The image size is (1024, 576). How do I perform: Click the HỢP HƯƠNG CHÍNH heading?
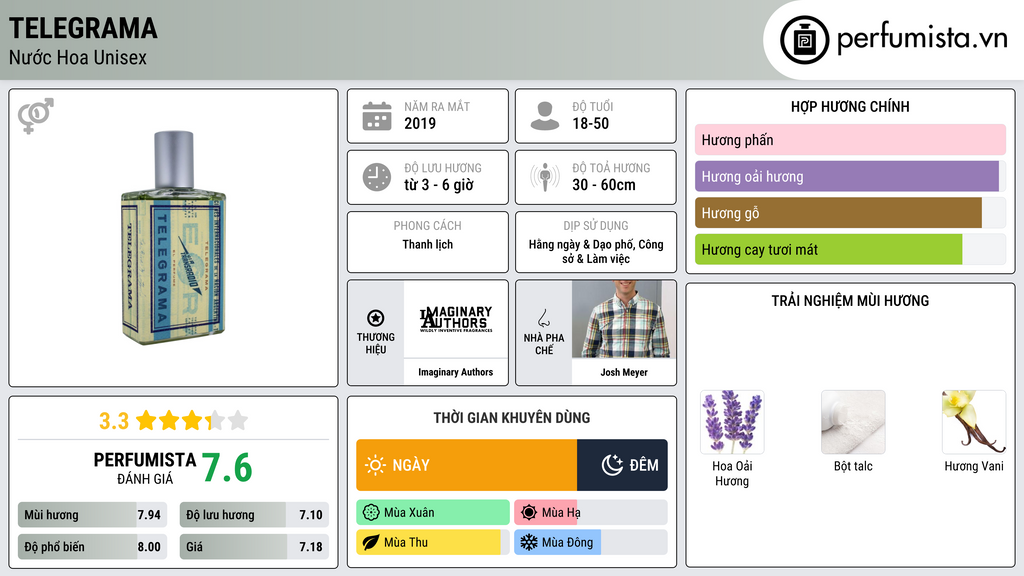[x=850, y=106]
